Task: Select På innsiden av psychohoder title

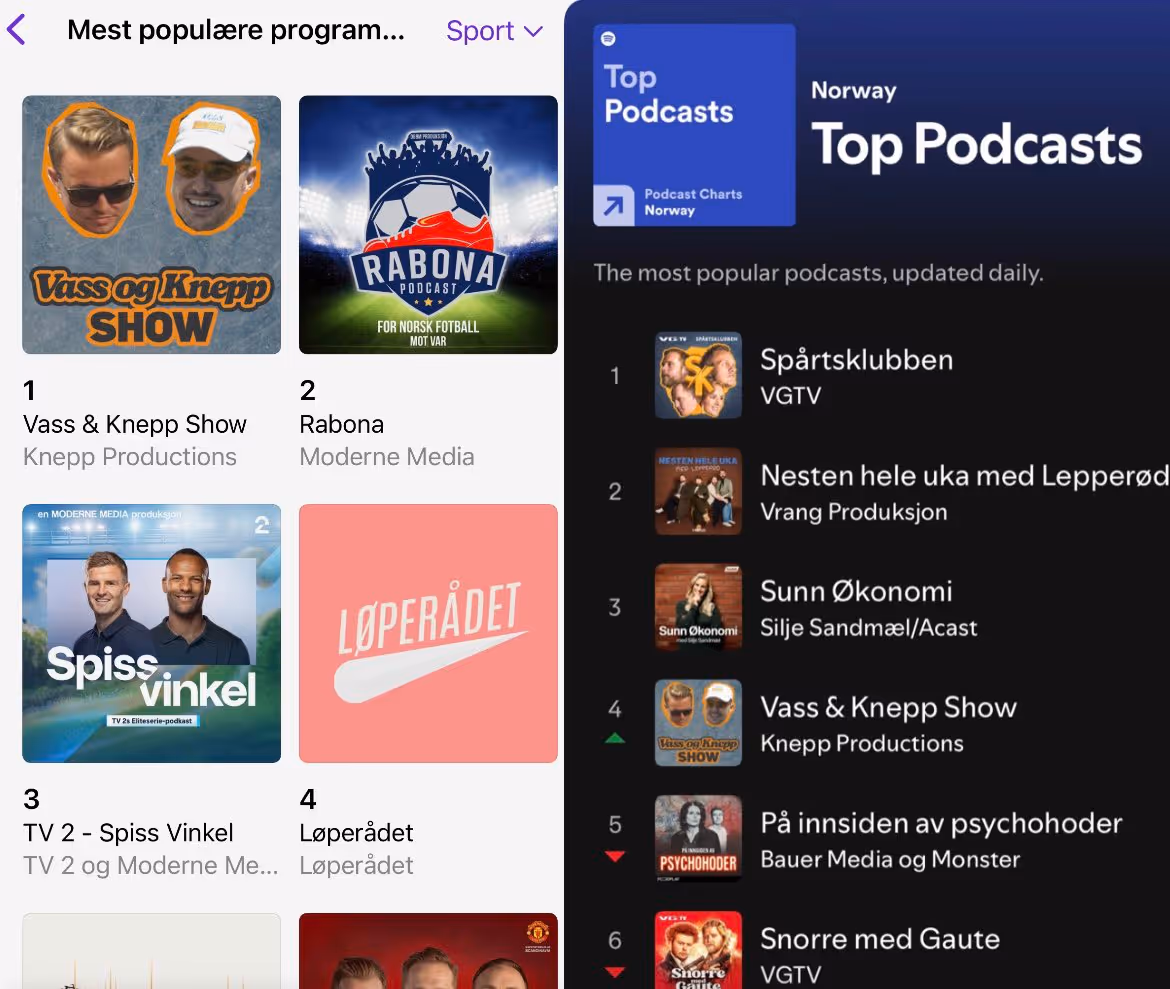Action: (941, 823)
